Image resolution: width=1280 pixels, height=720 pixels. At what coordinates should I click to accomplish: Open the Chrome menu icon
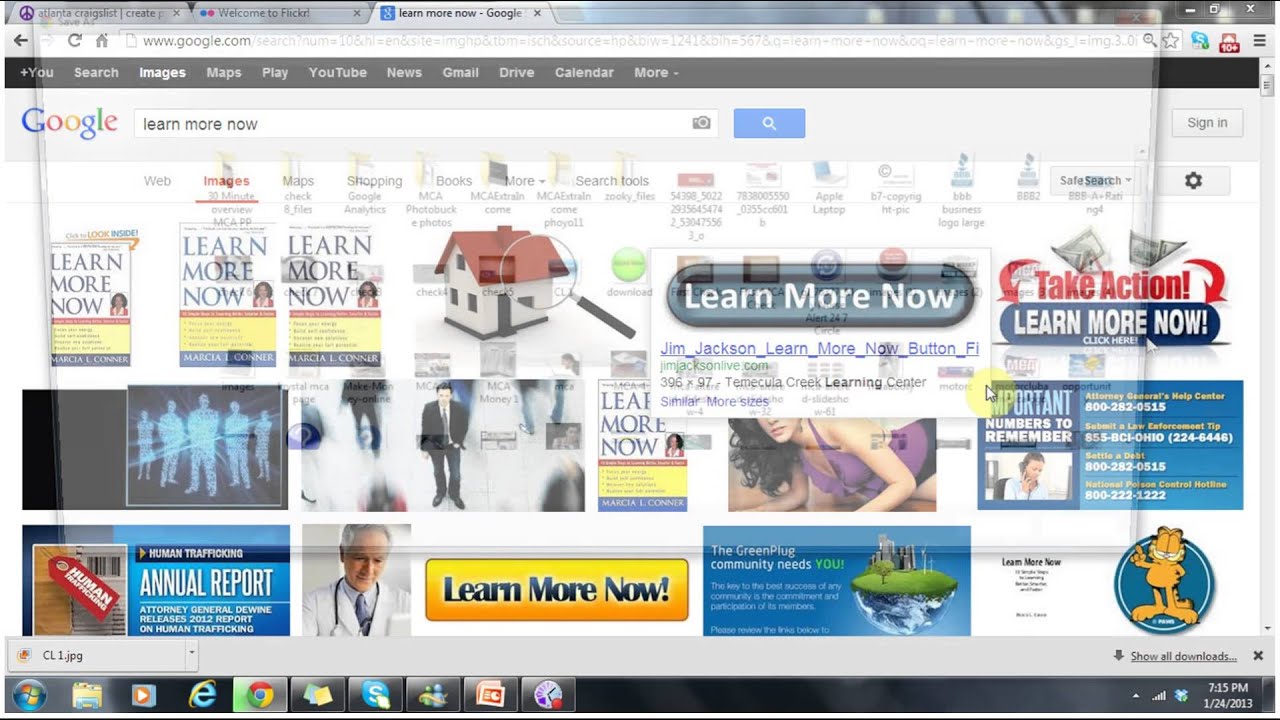tap(1260, 41)
